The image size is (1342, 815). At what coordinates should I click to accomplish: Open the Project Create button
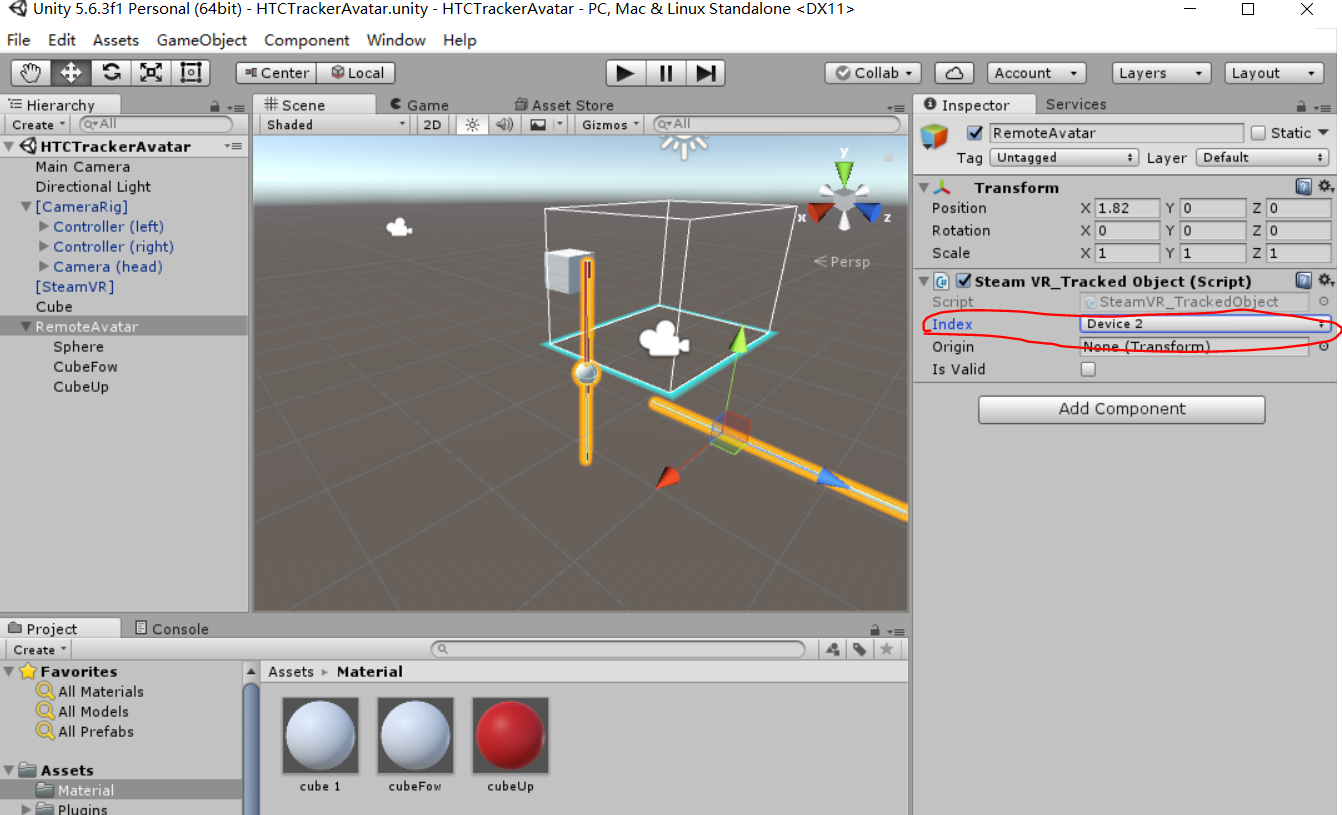40,650
